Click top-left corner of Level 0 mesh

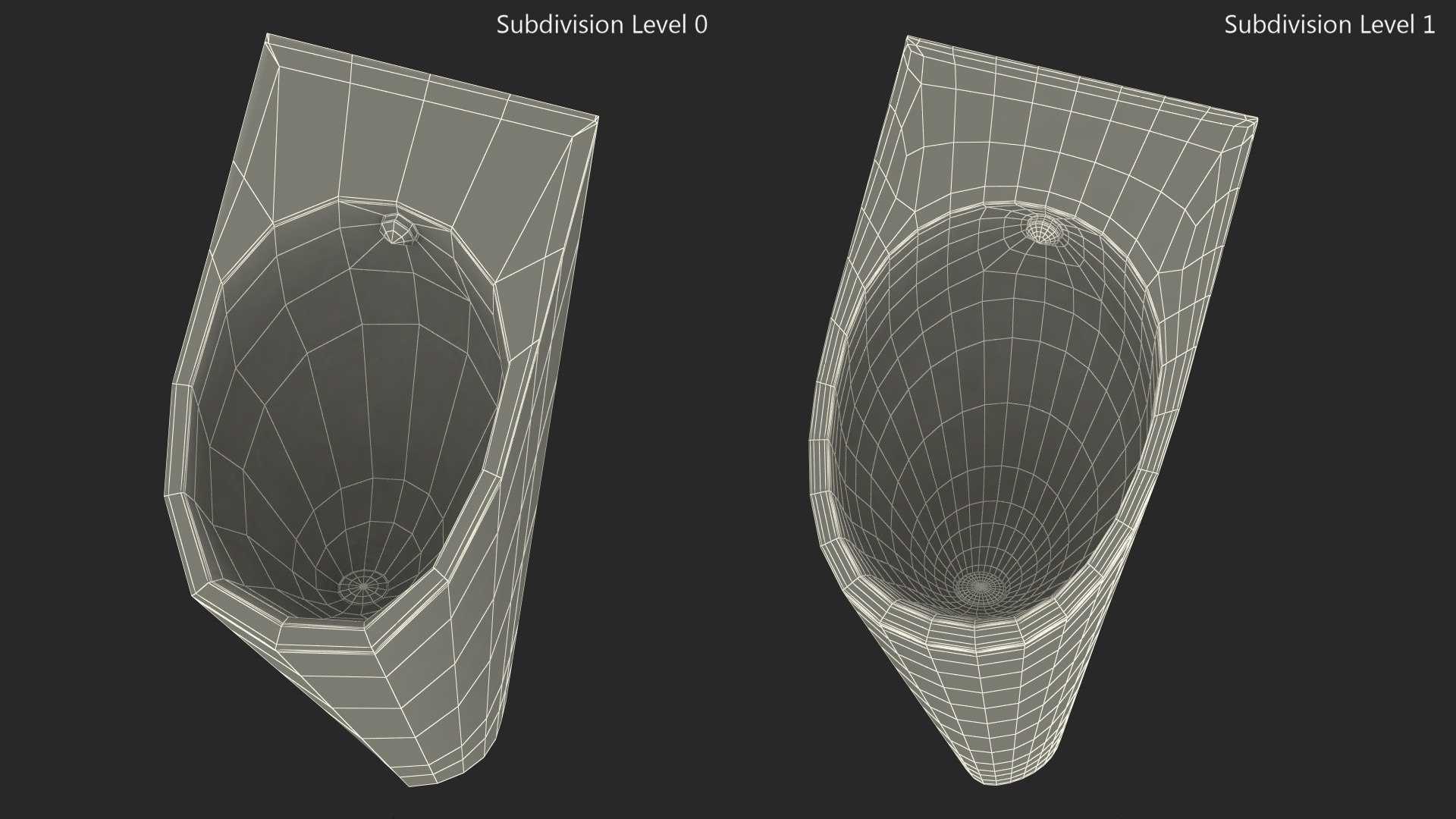tap(268, 35)
